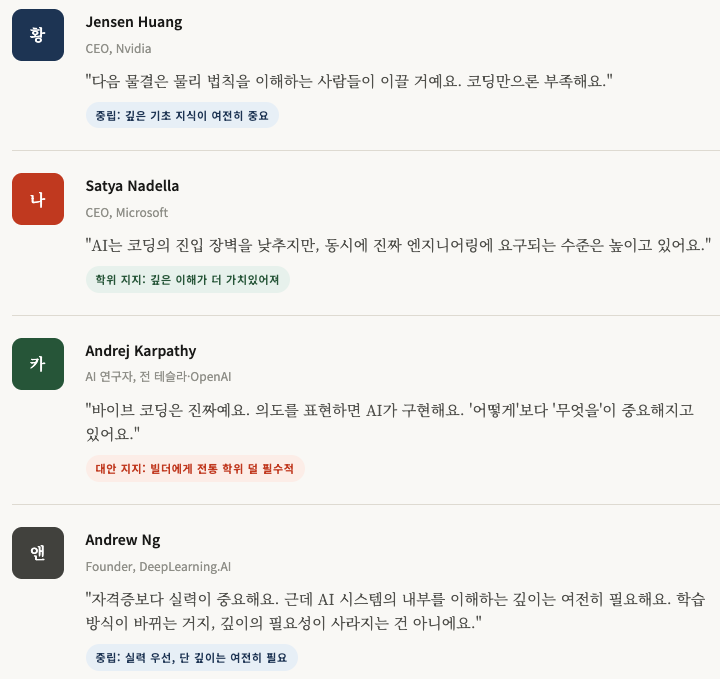The image size is (720, 679).
Task: Open the Jensen Huang name heading
Action: (x=134, y=22)
